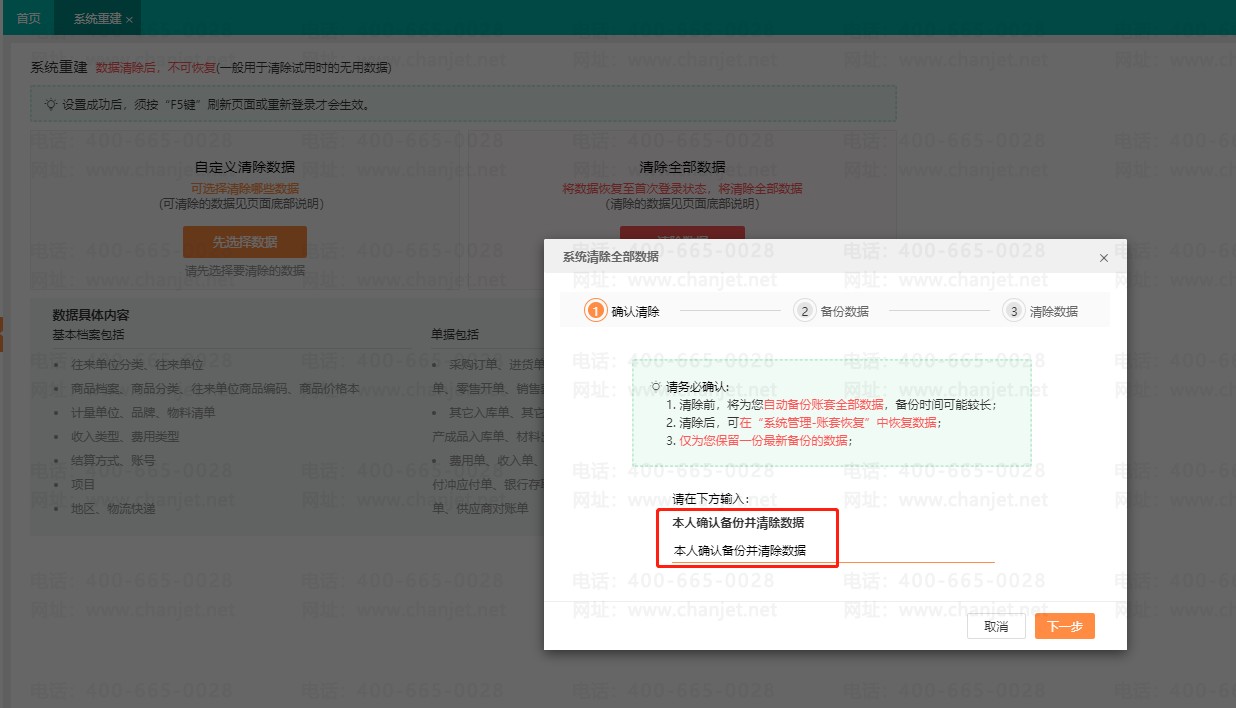
Task: Click the 可选择清除哪些数据 orange text
Action: tap(245, 188)
